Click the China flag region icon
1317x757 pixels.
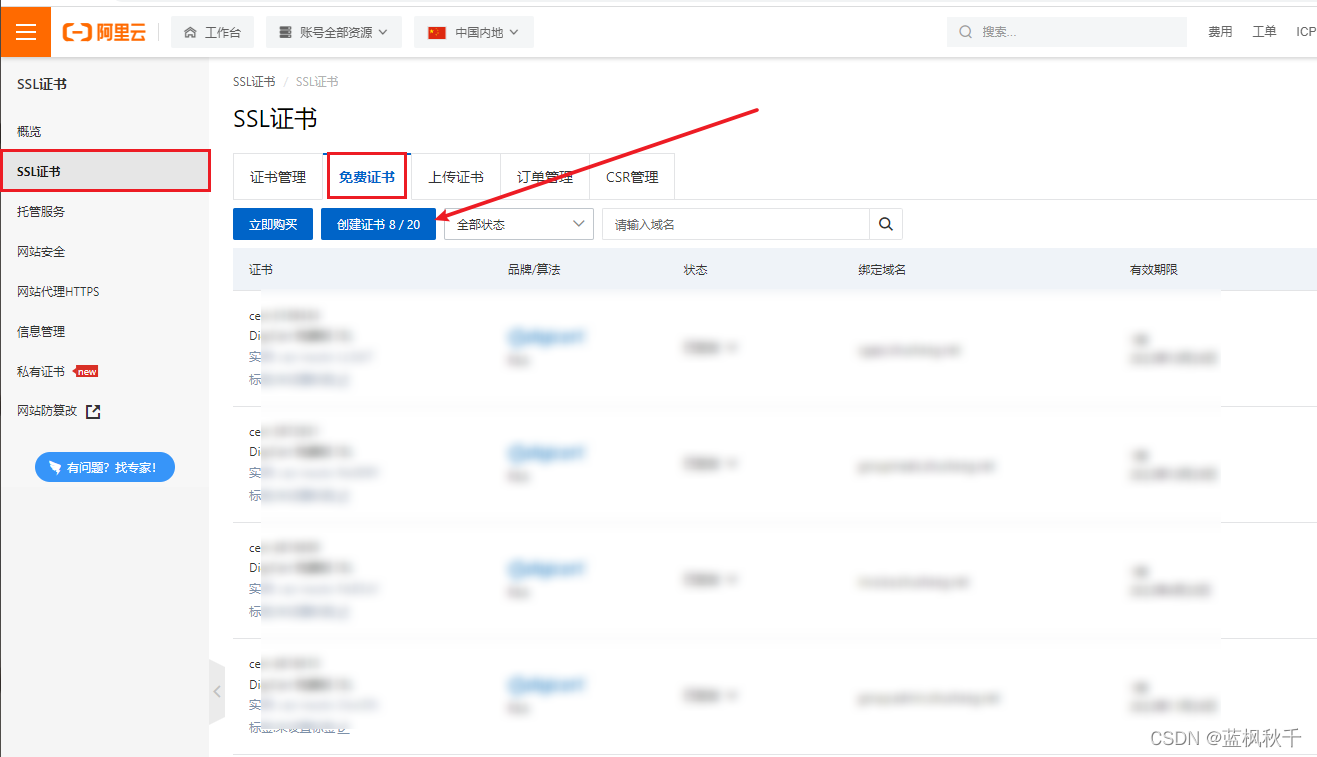(436, 32)
